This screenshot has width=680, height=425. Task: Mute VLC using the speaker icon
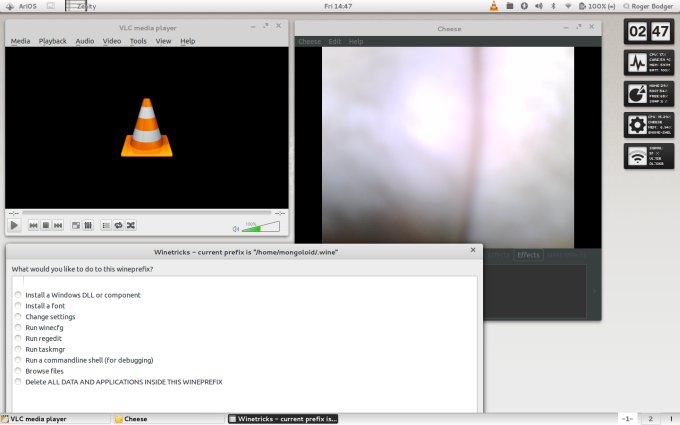[235, 227]
